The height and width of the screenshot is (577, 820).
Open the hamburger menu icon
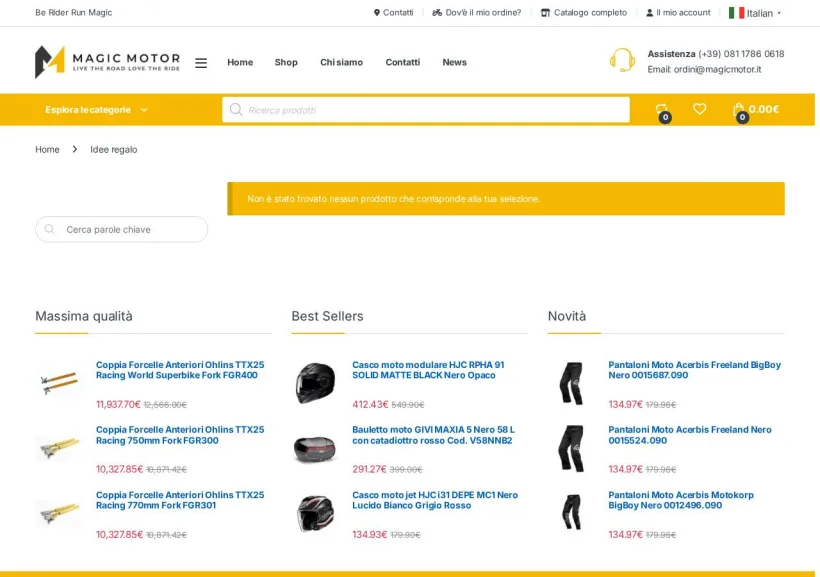pos(201,63)
